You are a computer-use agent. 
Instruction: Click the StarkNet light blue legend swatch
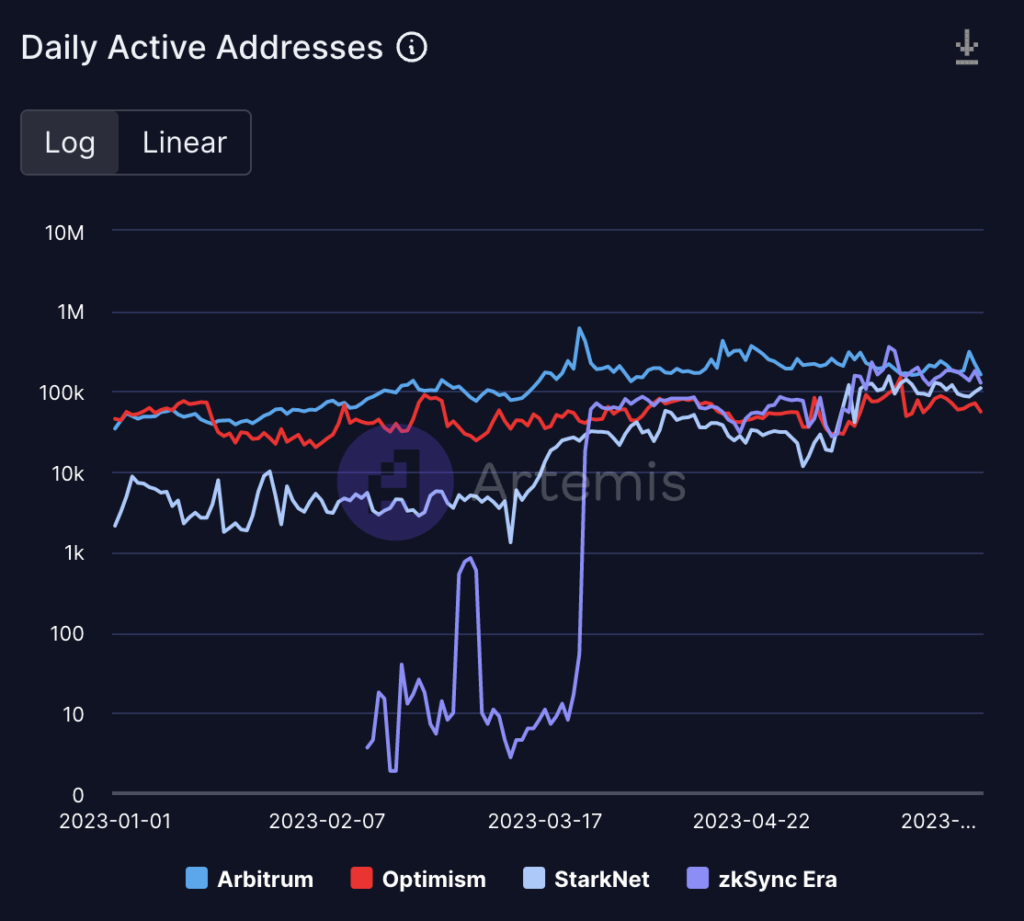click(534, 879)
